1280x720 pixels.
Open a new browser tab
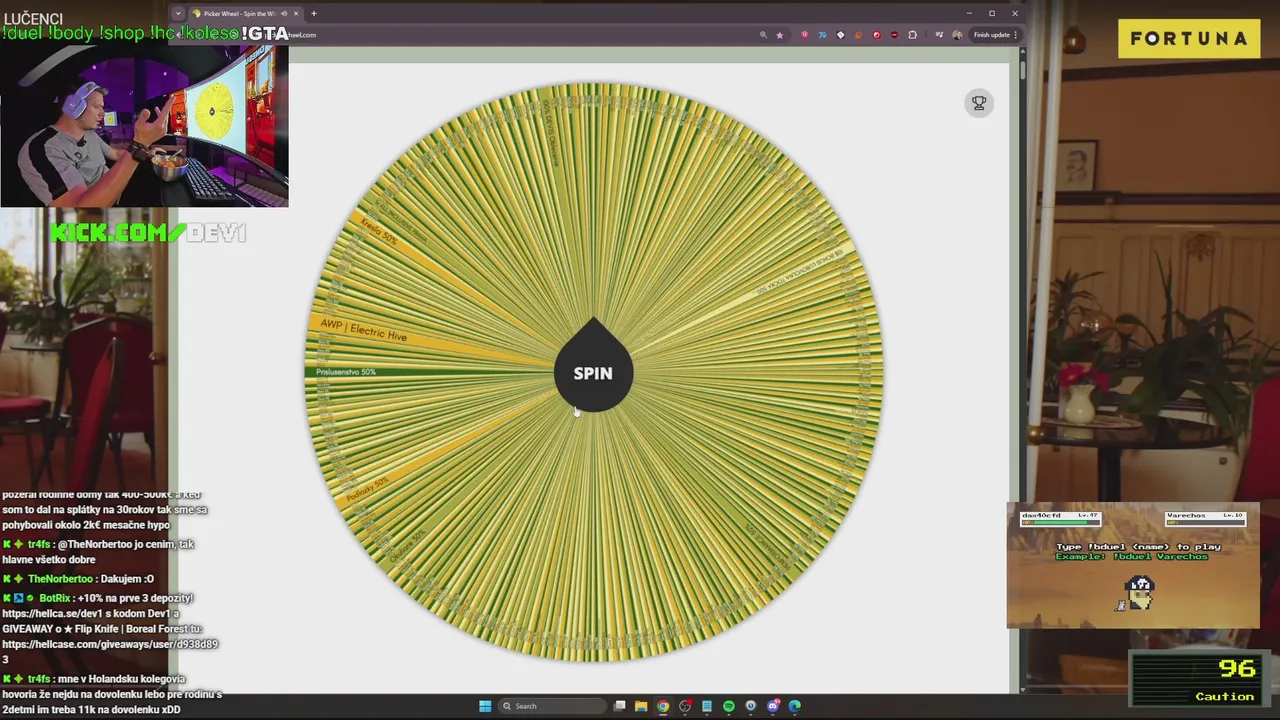pos(314,13)
